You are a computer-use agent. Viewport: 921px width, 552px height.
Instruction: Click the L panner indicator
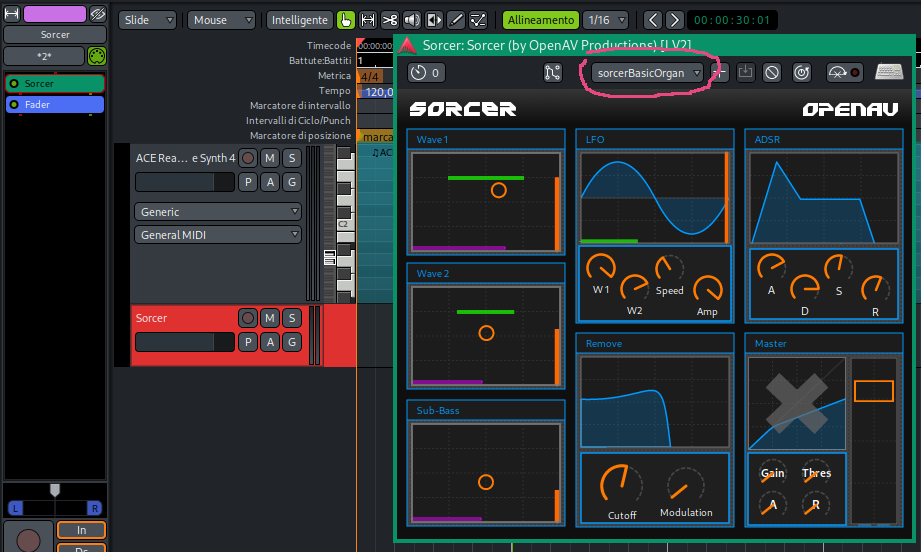click(15, 509)
